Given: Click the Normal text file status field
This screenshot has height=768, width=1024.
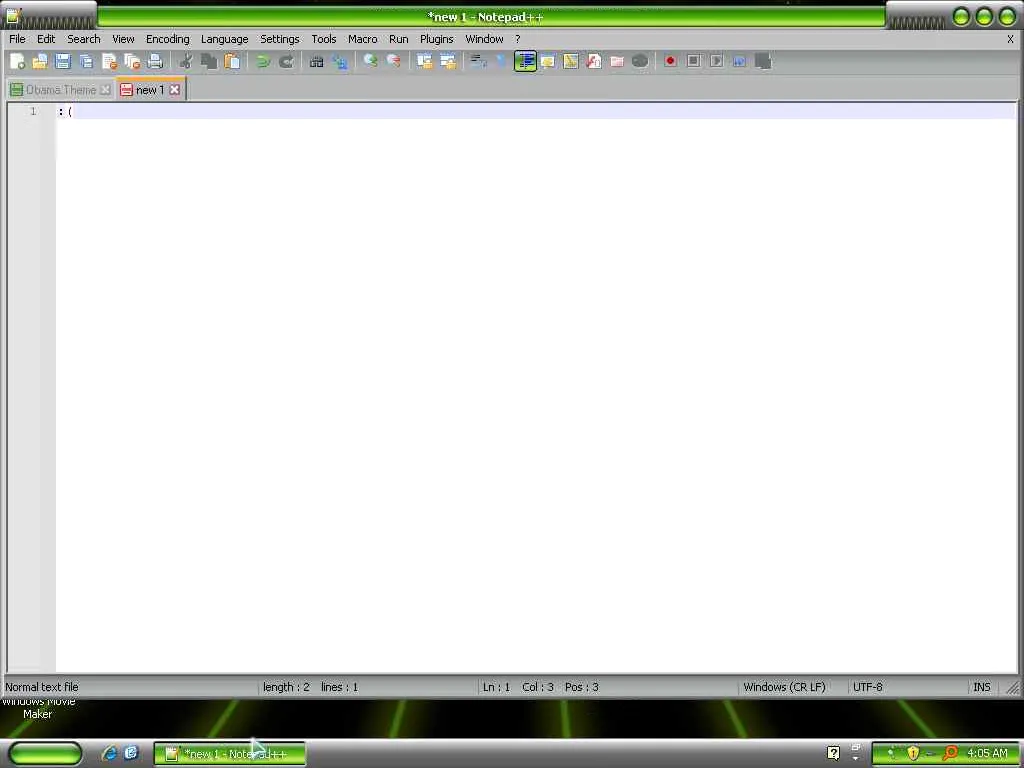Looking at the screenshot, I should point(42,687).
